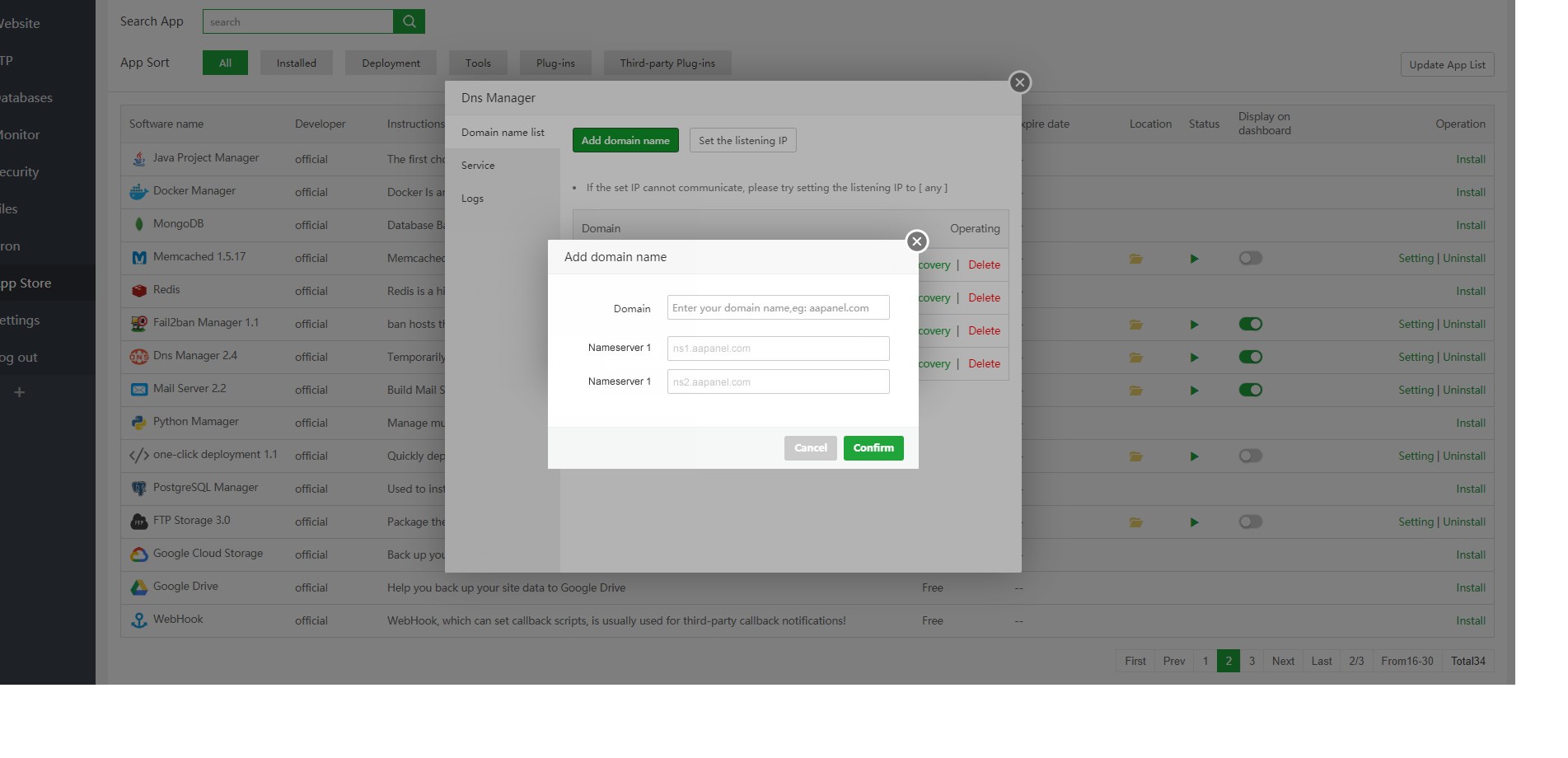1568x758 pixels.
Task: Click status play icon for Memcached 1.5.17
Action: [x=1194, y=259]
